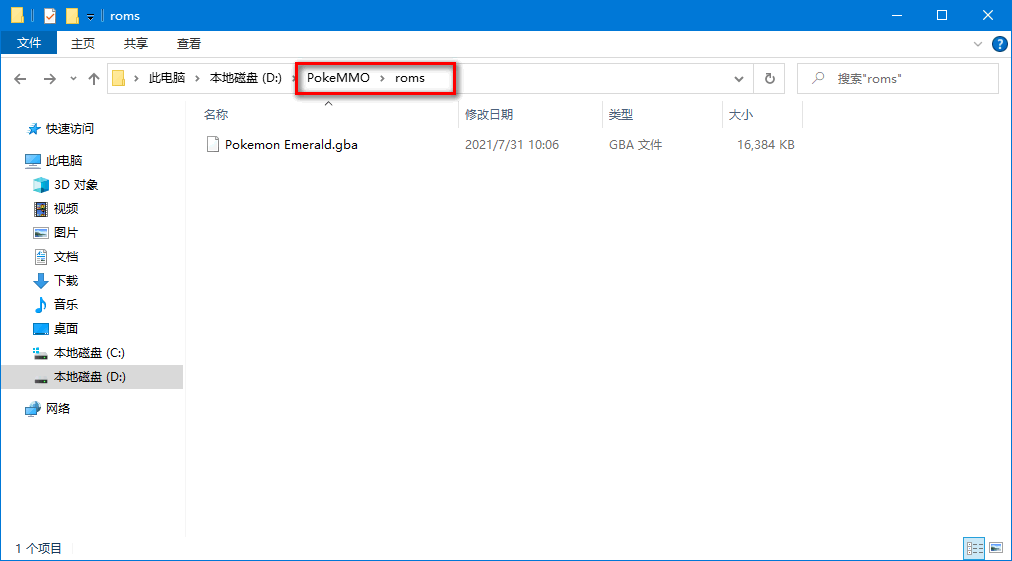Viewport: 1012px width, 561px height.
Task: Click Properties icon in quick access toolbar
Action: click(x=50, y=16)
